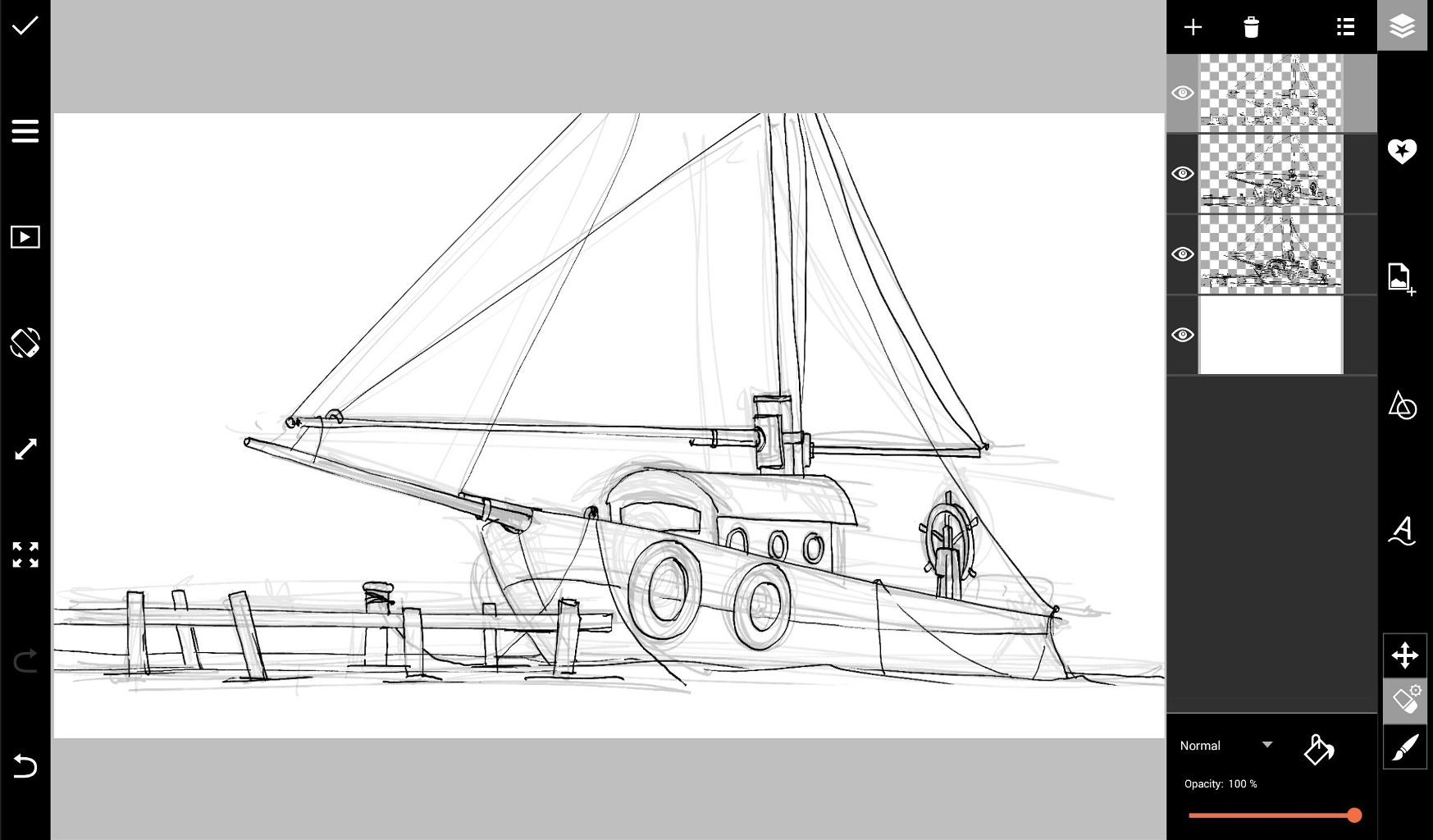The height and width of the screenshot is (840, 1433).
Task: Switch to the Eraser tool
Action: coord(1404,701)
